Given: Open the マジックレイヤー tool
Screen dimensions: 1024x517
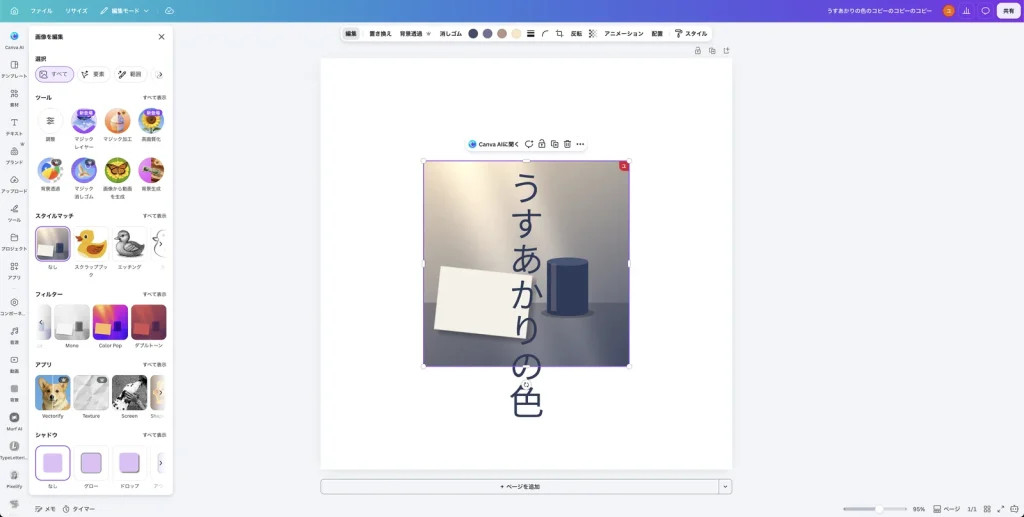Looking at the screenshot, I should click(84, 129).
